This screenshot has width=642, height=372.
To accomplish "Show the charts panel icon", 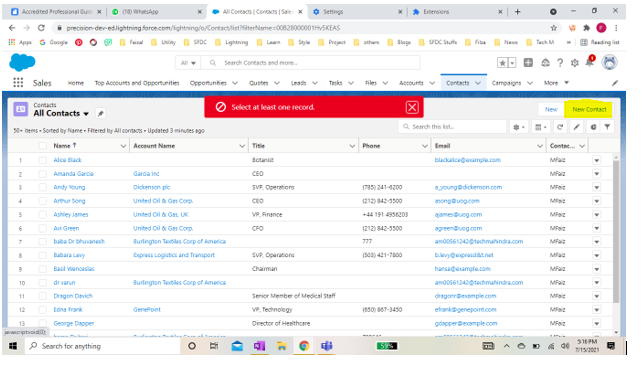I will pos(593,127).
